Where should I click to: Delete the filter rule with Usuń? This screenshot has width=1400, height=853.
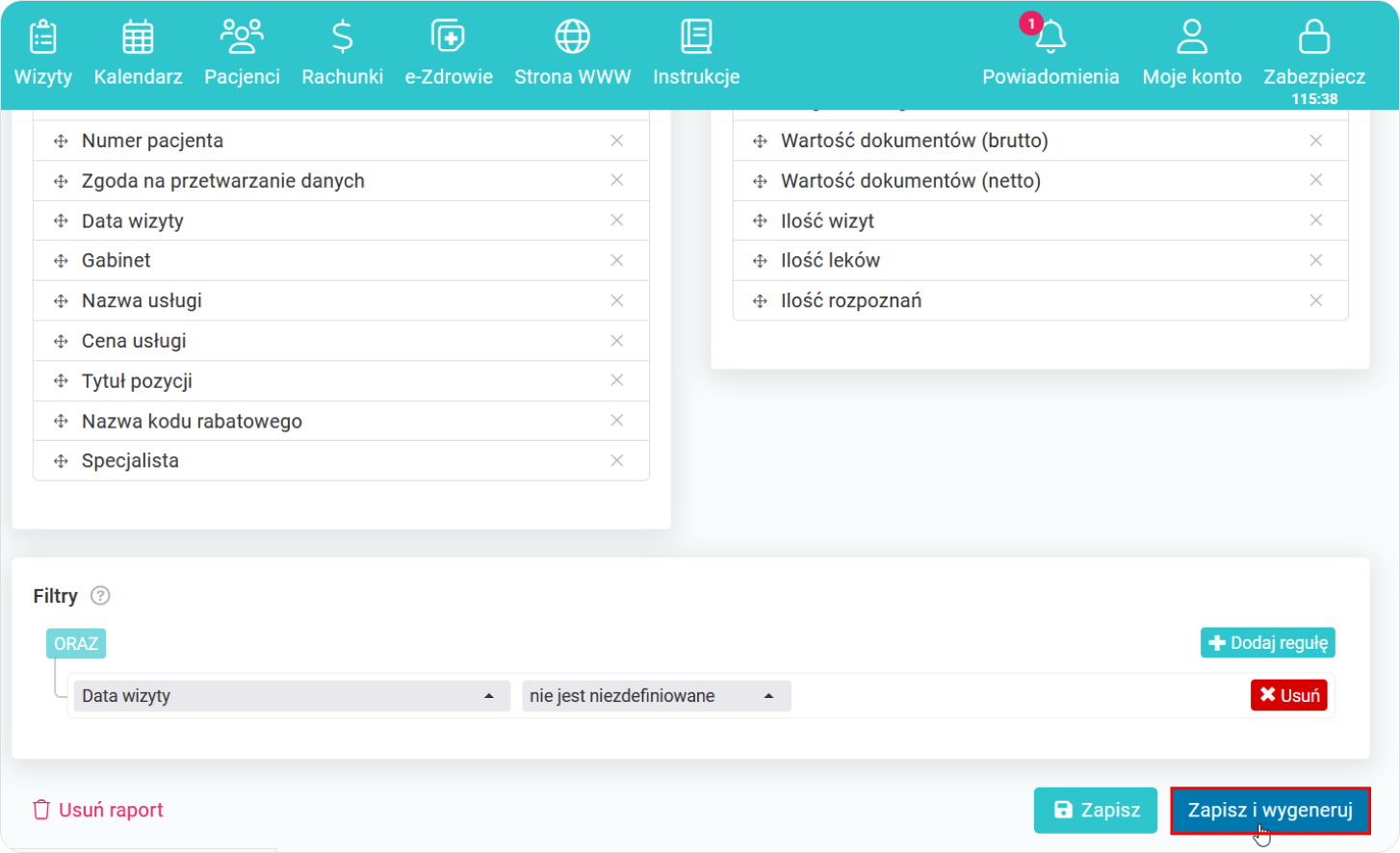[1289, 695]
